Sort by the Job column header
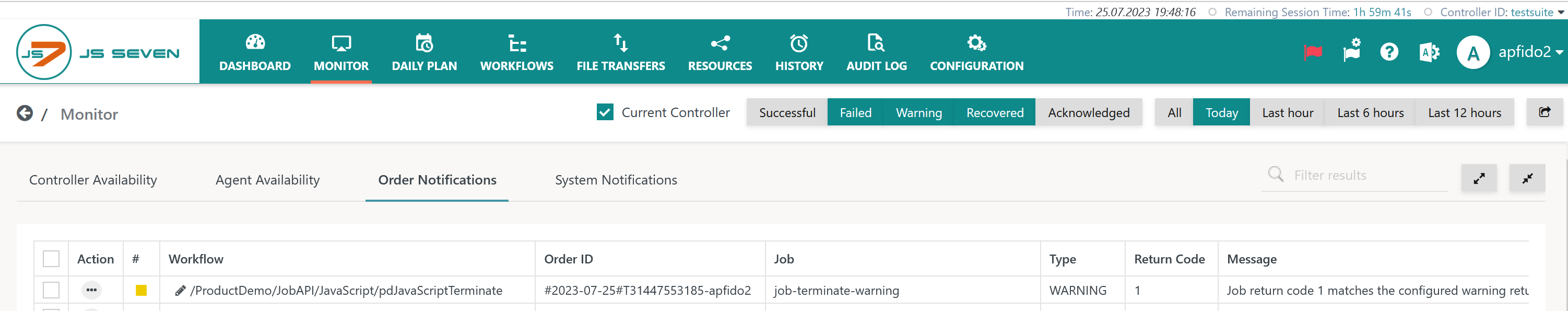The height and width of the screenshot is (311, 1568). (784, 259)
